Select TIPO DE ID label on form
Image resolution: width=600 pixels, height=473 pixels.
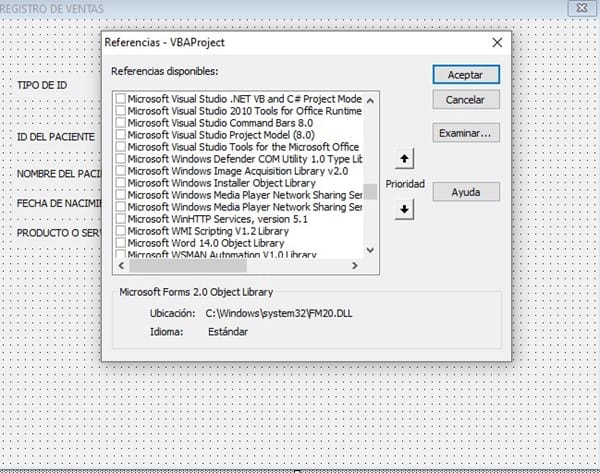42,85
